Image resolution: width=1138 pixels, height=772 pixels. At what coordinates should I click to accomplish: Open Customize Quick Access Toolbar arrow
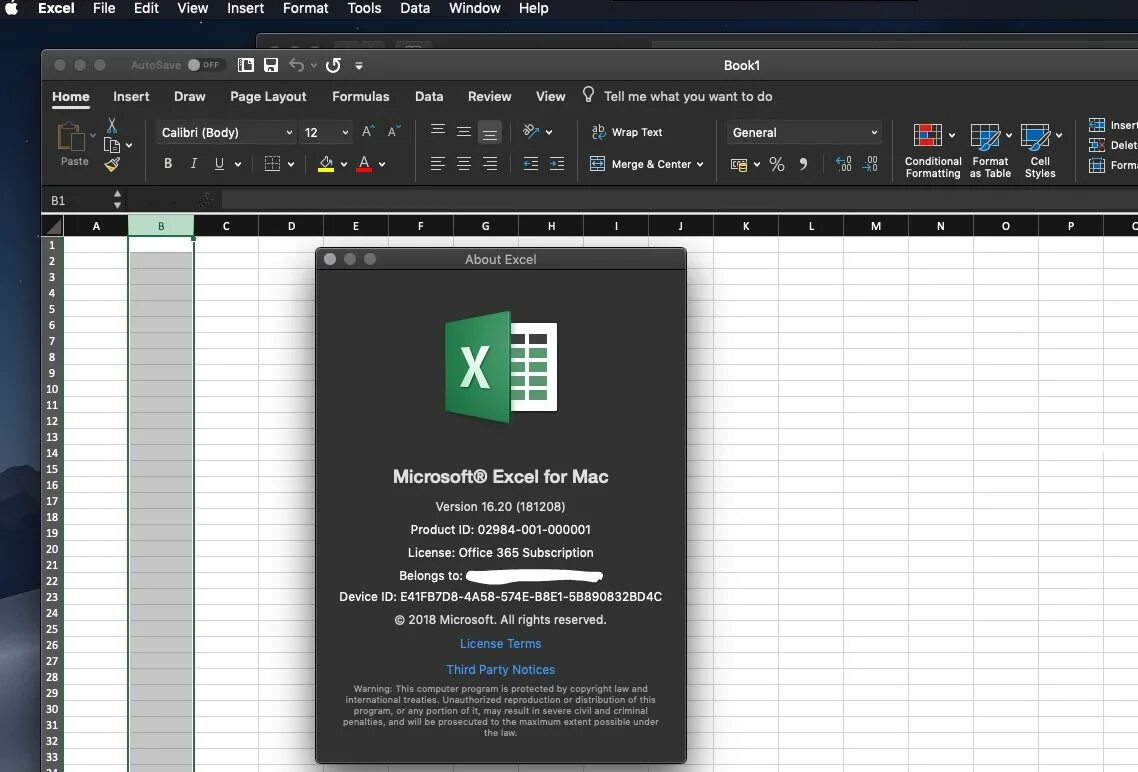click(359, 65)
